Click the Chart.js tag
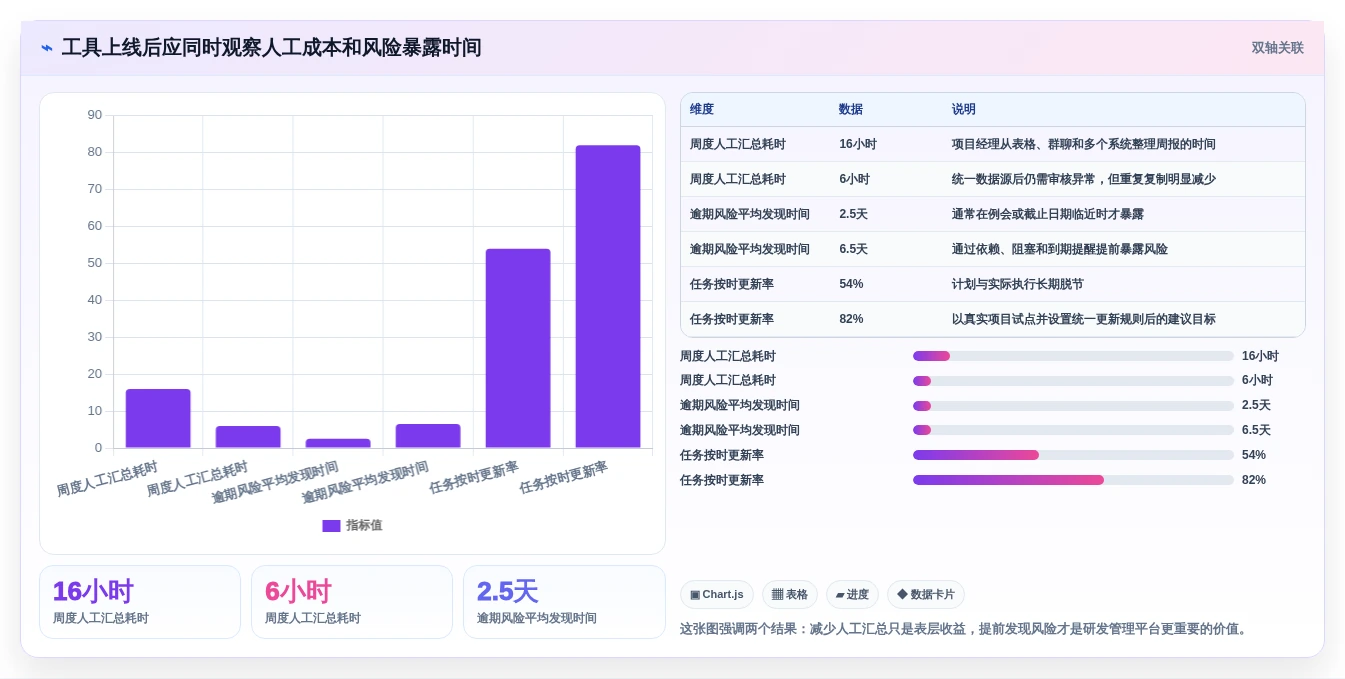 717,594
